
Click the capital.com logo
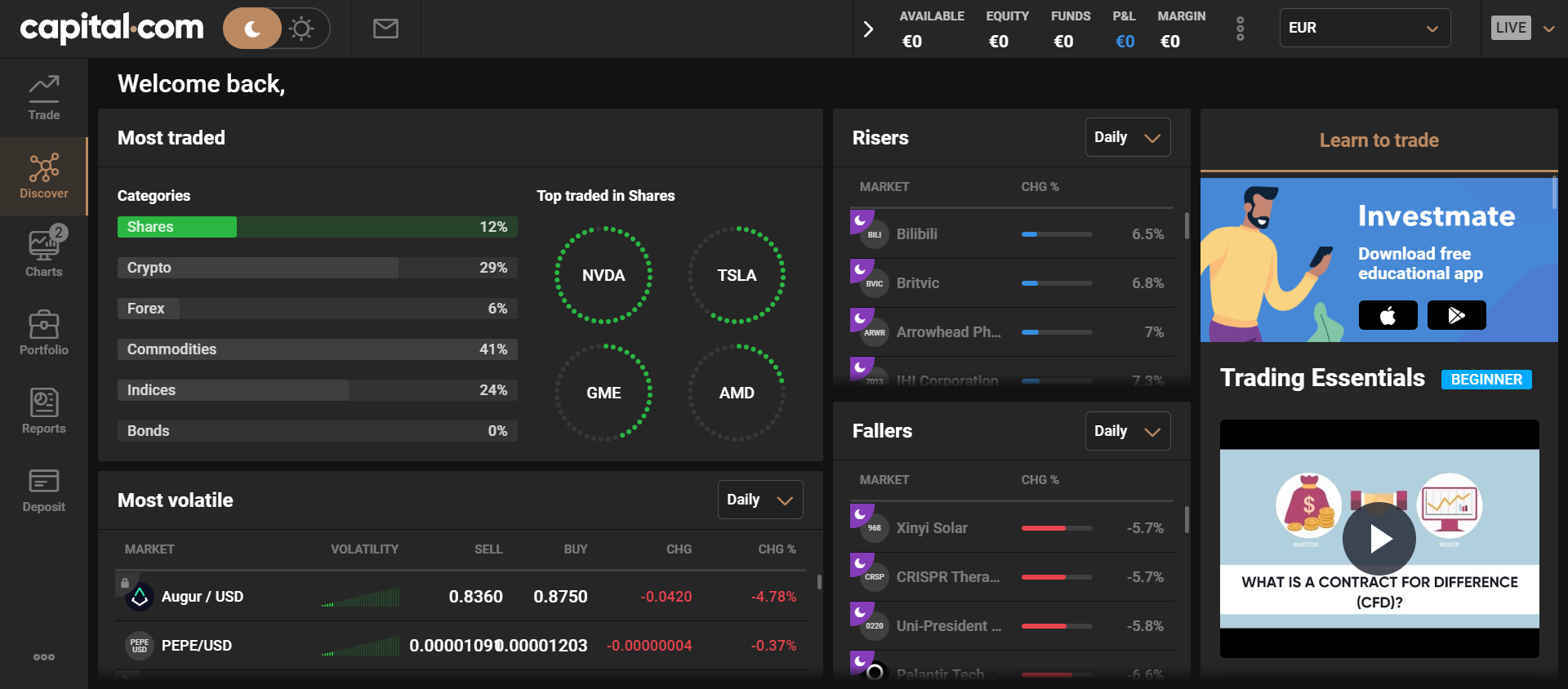click(112, 28)
